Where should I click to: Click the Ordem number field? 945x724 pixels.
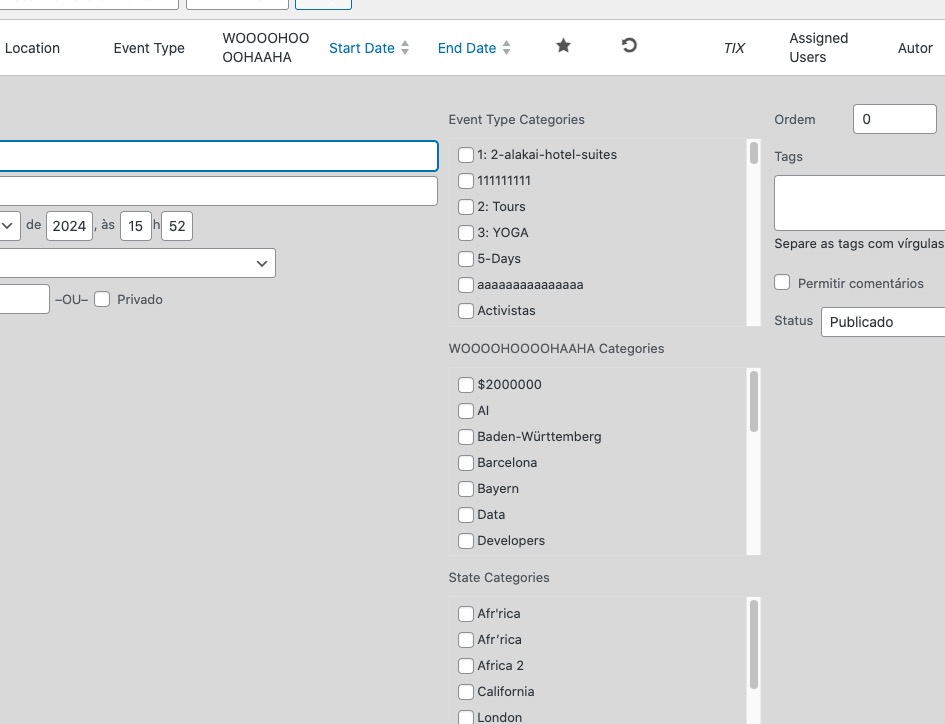pyautogui.click(x=894, y=119)
